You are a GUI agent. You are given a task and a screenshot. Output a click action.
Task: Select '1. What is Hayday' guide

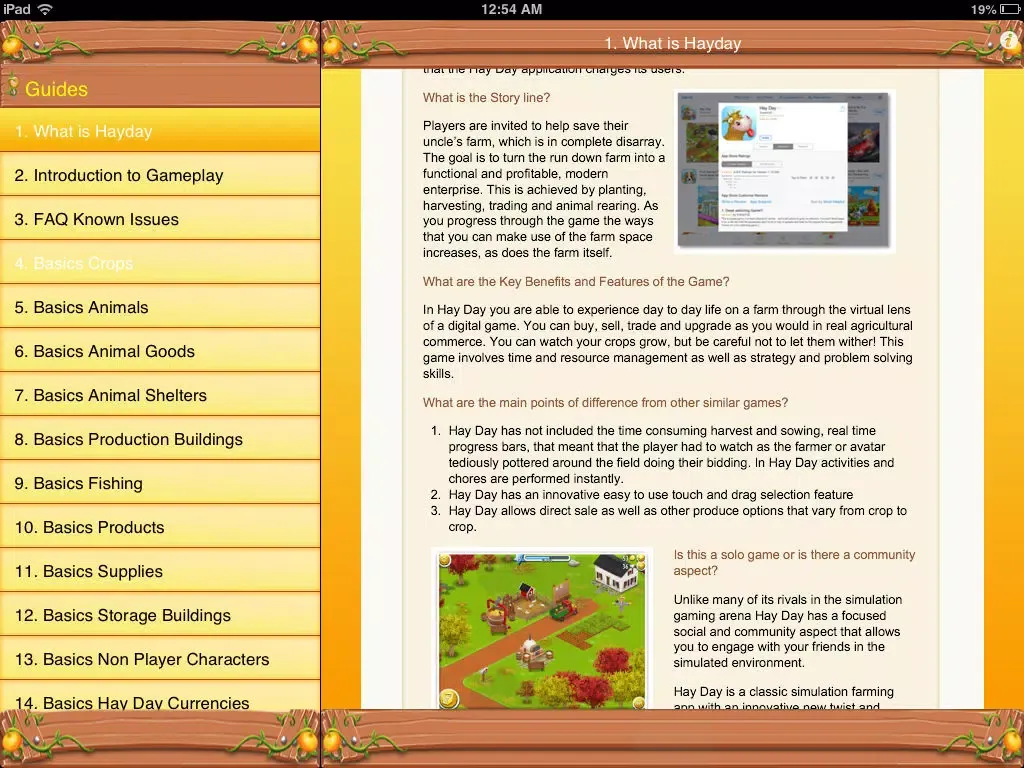tap(160, 131)
